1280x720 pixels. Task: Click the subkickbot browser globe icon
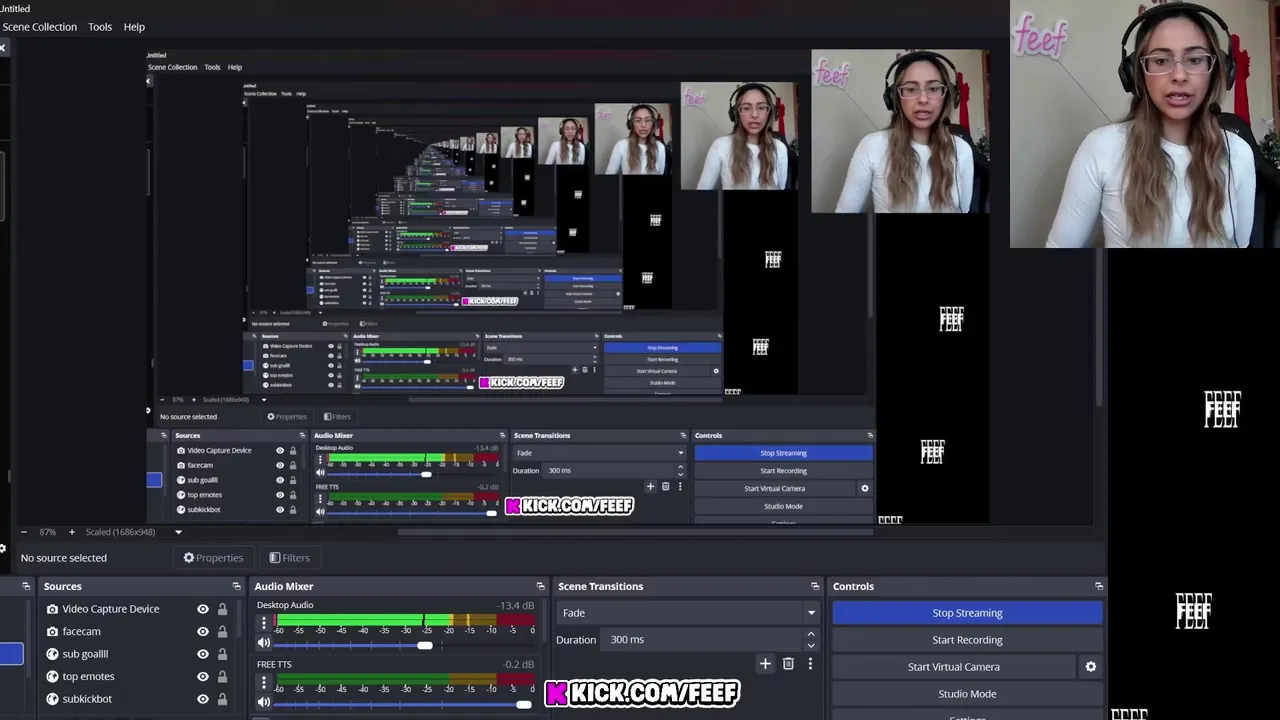pos(52,699)
